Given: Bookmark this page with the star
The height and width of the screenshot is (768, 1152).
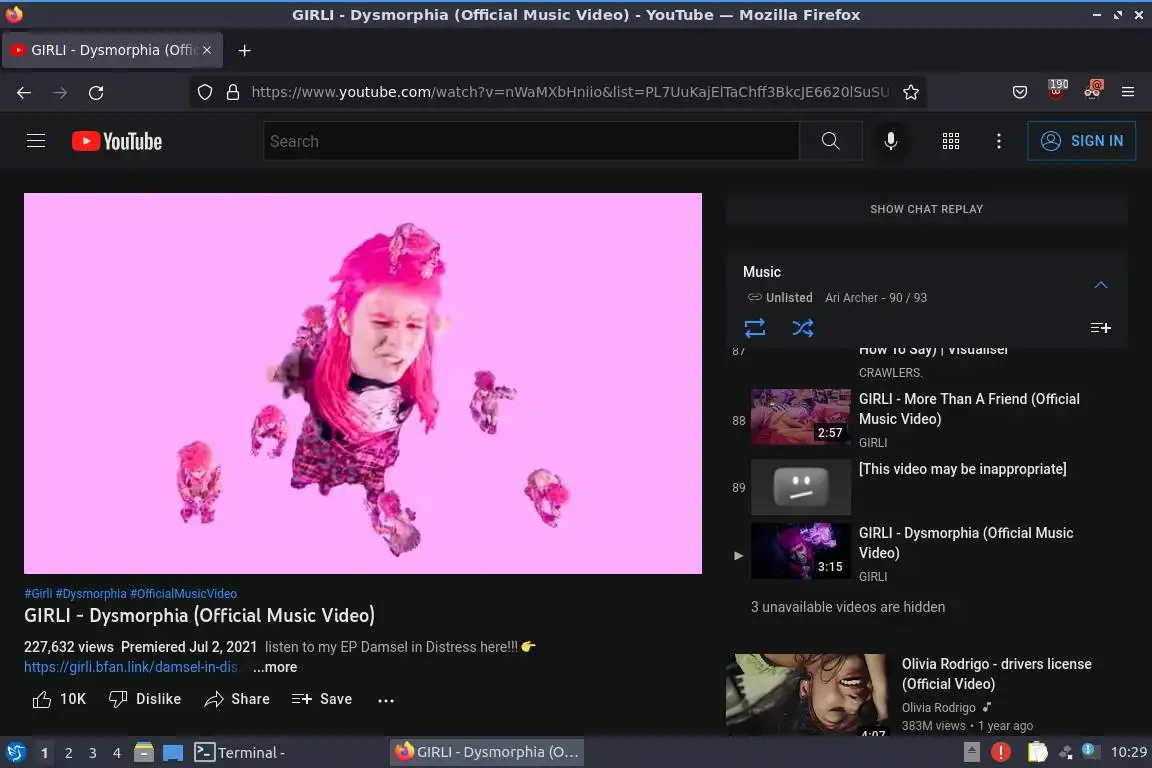Looking at the screenshot, I should coord(911,92).
